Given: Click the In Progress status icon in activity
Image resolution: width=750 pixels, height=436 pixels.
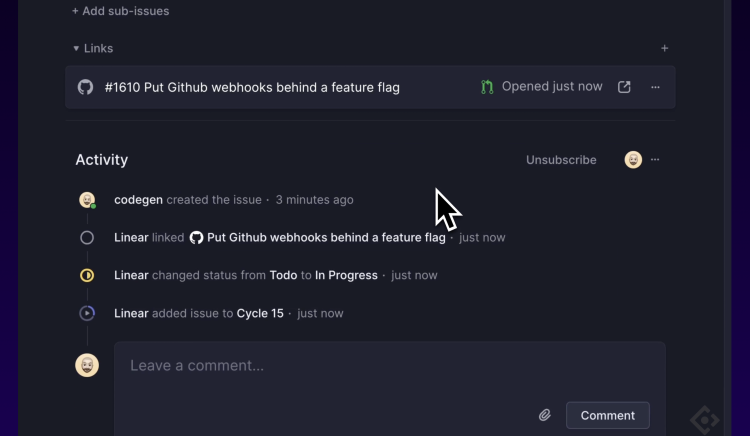Looking at the screenshot, I should [87, 275].
